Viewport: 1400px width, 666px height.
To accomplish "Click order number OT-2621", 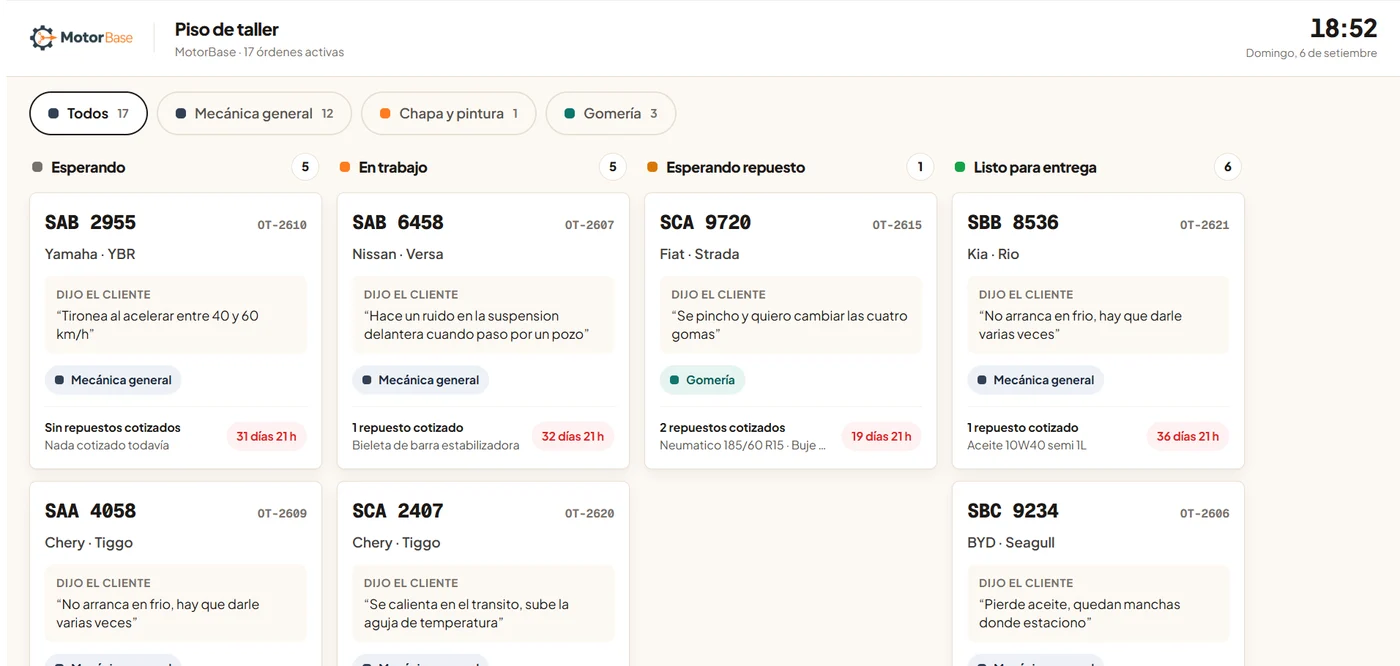I will tap(1204, 225).
